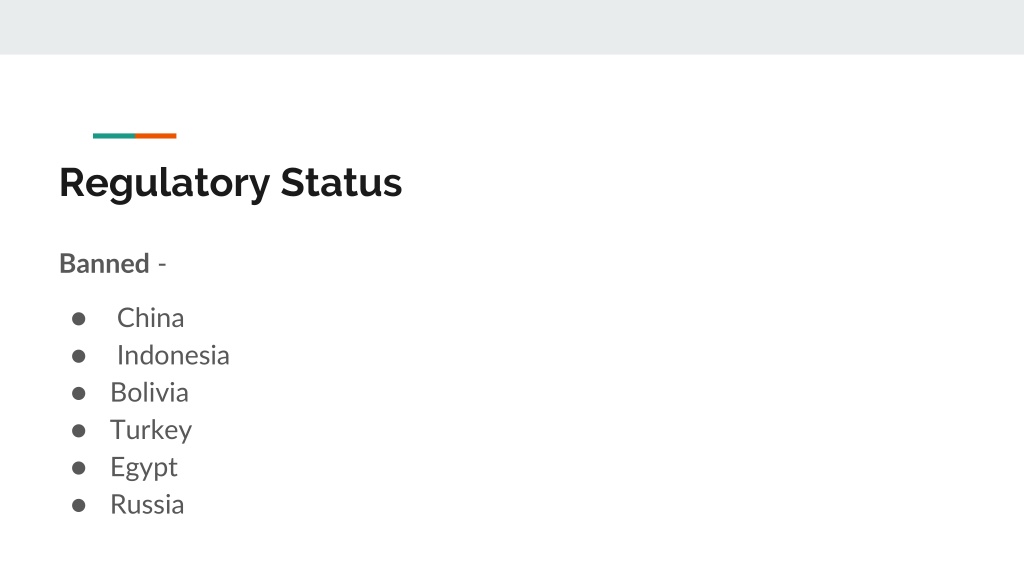Click the bullet point beside Bolivia

[78, 393]
